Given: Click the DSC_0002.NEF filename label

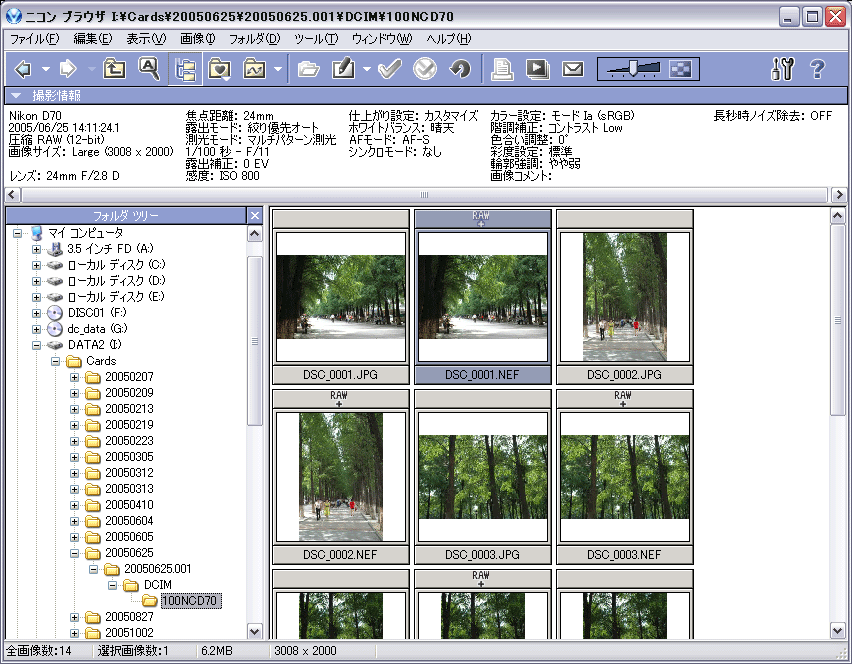Looking at the screenshot, I should click(x=341, y=555).
